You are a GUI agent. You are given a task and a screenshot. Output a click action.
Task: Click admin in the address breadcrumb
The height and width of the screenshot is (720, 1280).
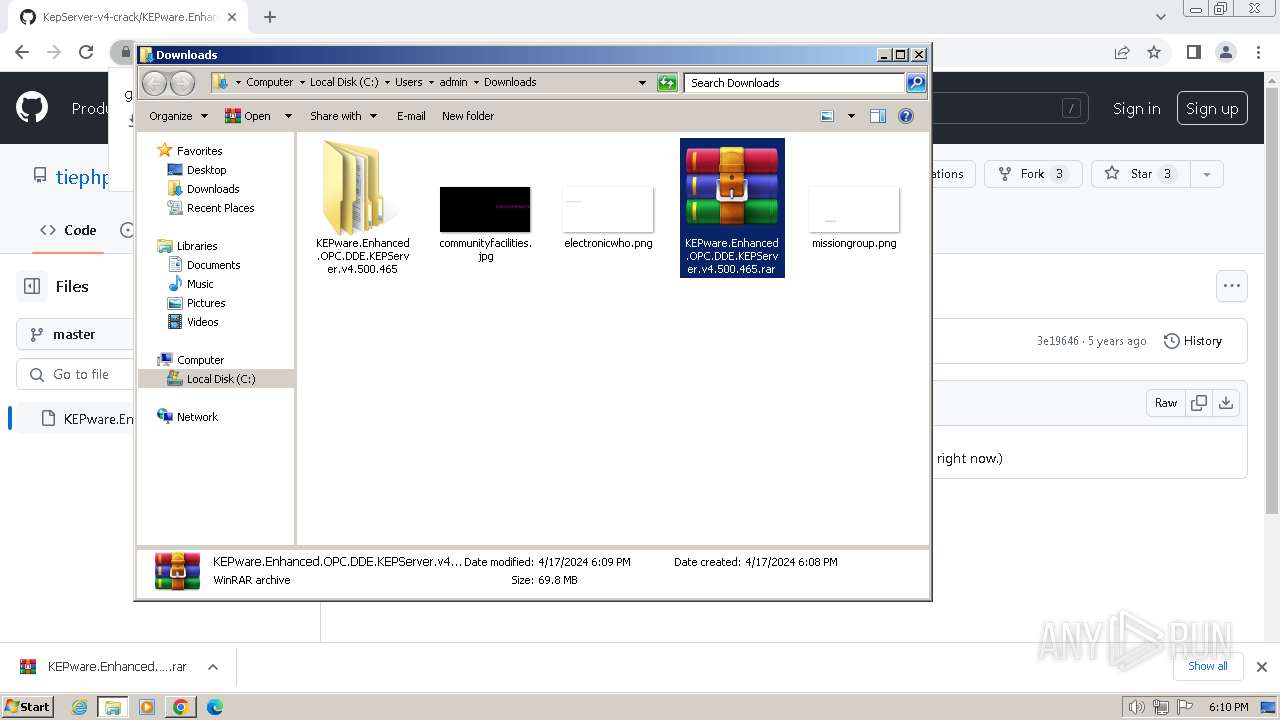pos(453,83)
